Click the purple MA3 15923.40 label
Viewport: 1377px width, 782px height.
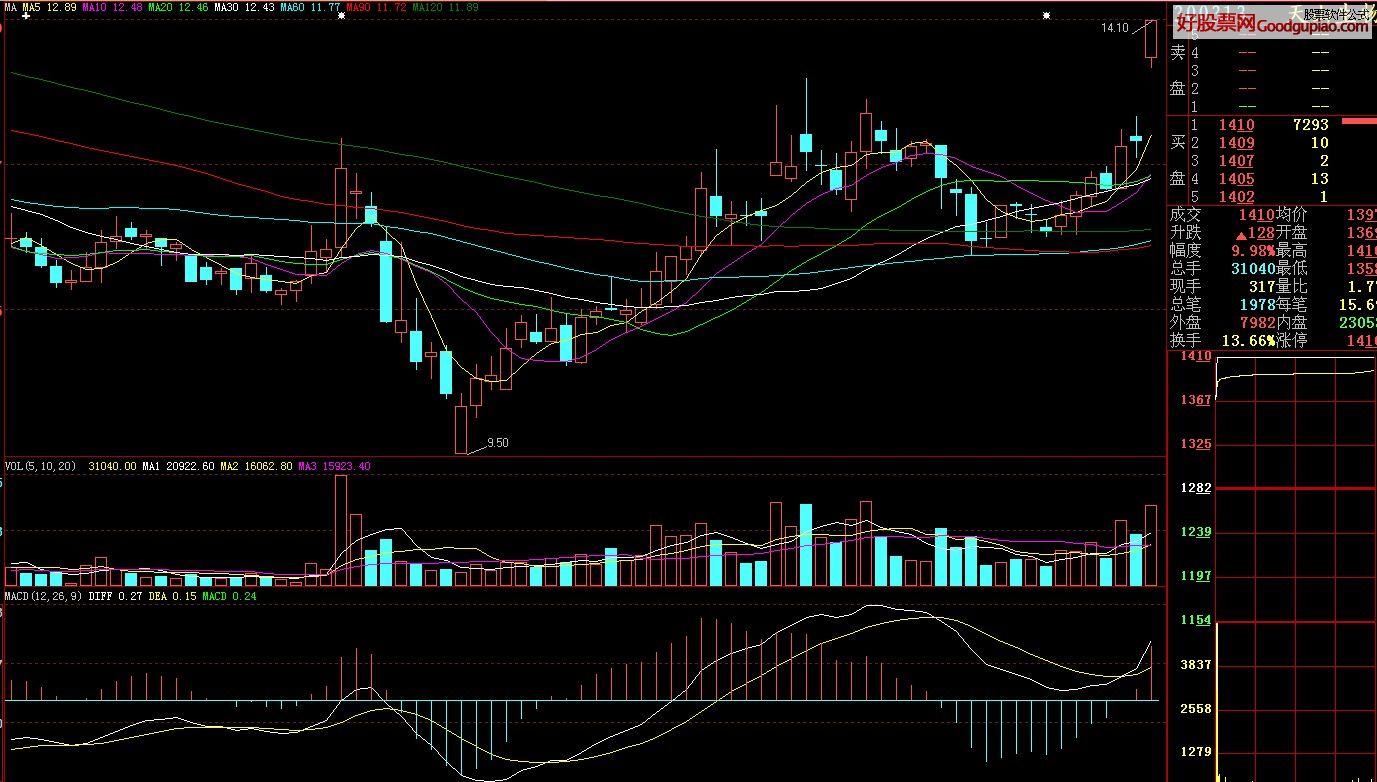(x=335, y=466)
